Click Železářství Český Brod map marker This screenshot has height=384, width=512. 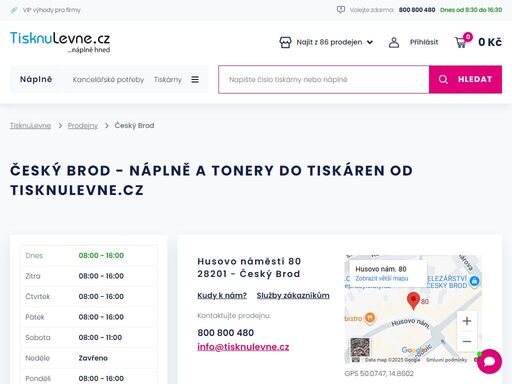(x=475, y=281)
